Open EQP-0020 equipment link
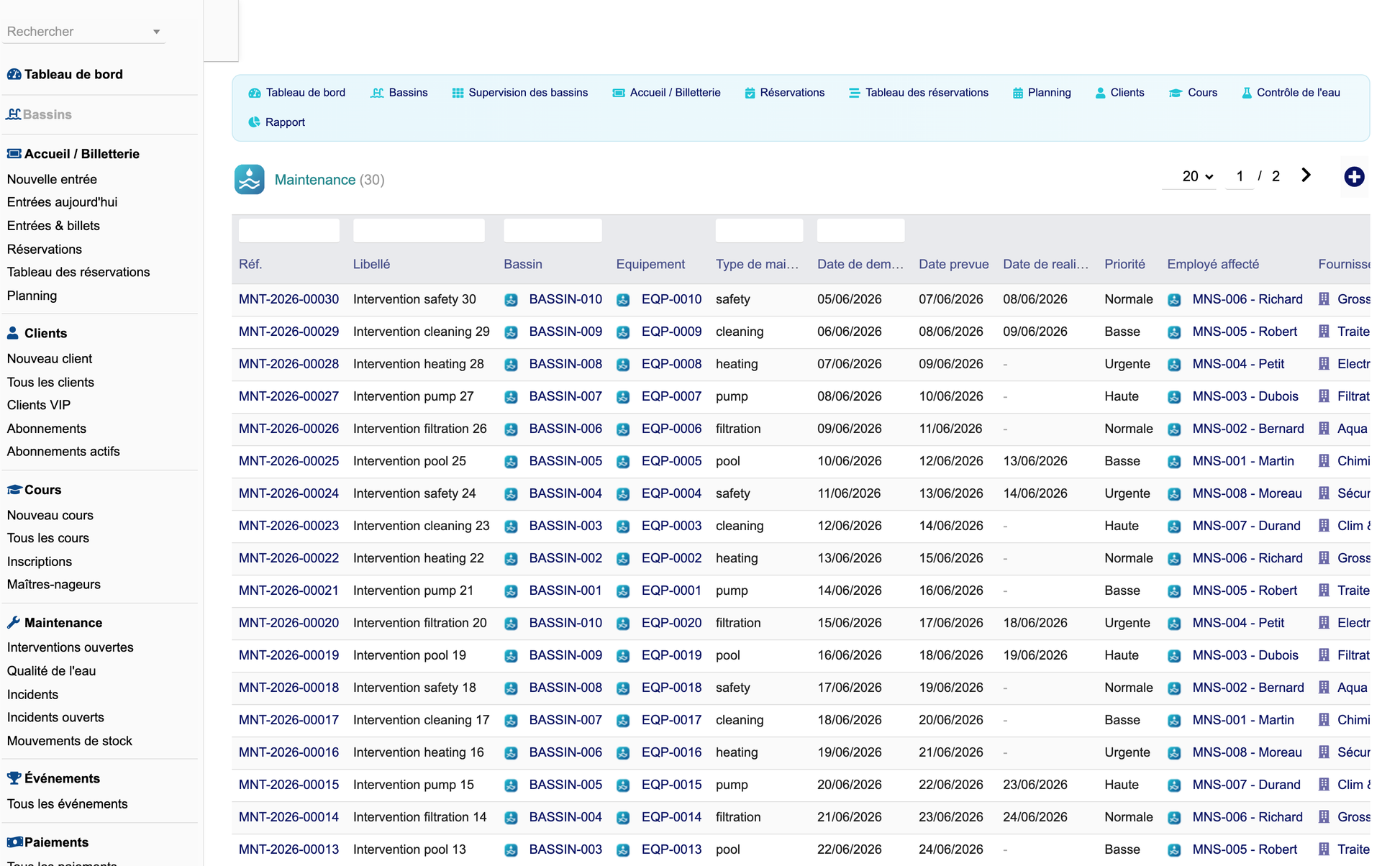 click(671, 623)
